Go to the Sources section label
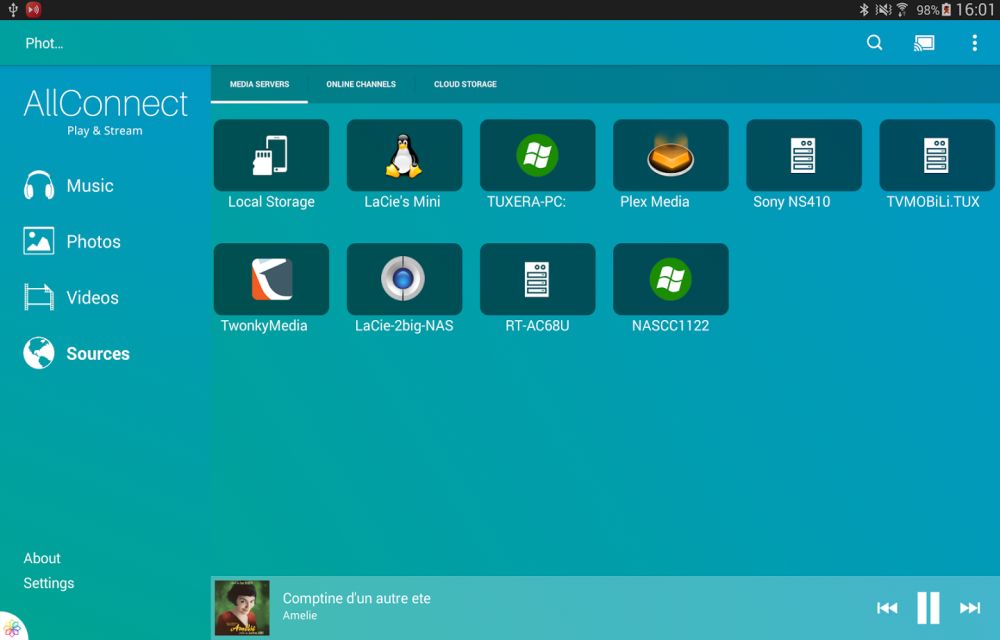This screenshot has height=640, width=1000. tap(98, 354)
